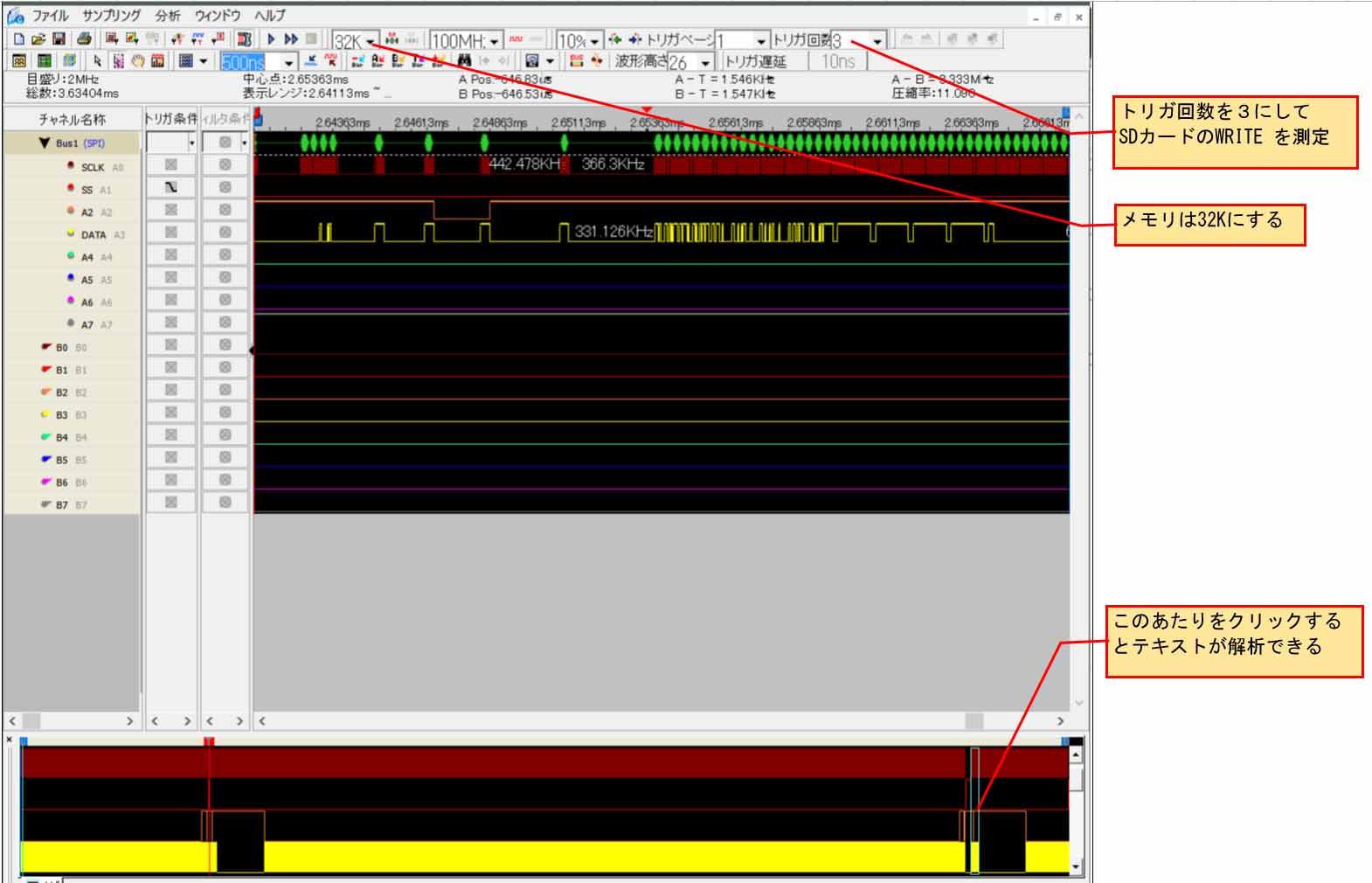
Task: Click the Open folder icon
Action: tap(38, 39)
